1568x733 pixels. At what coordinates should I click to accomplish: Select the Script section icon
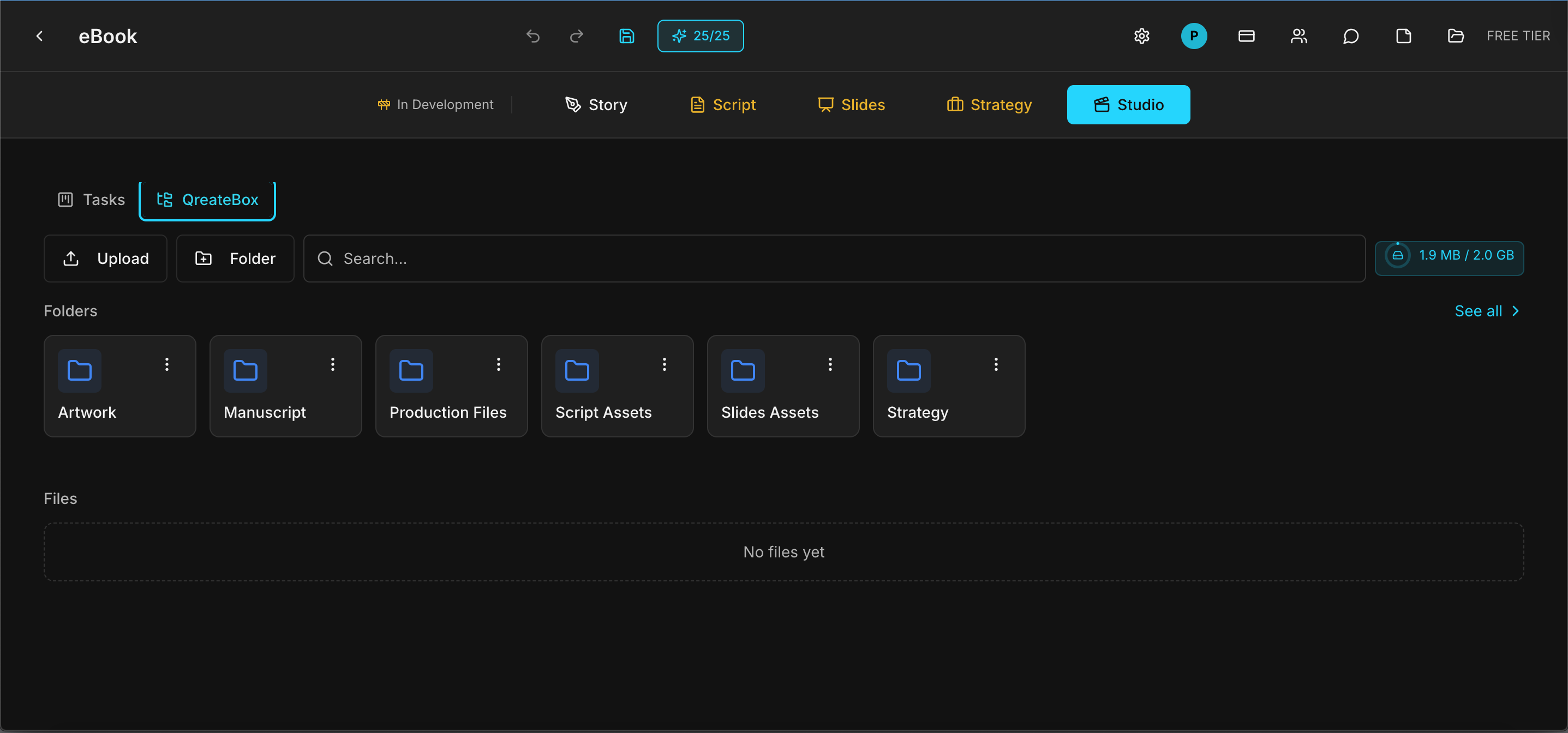coord(698,104)
